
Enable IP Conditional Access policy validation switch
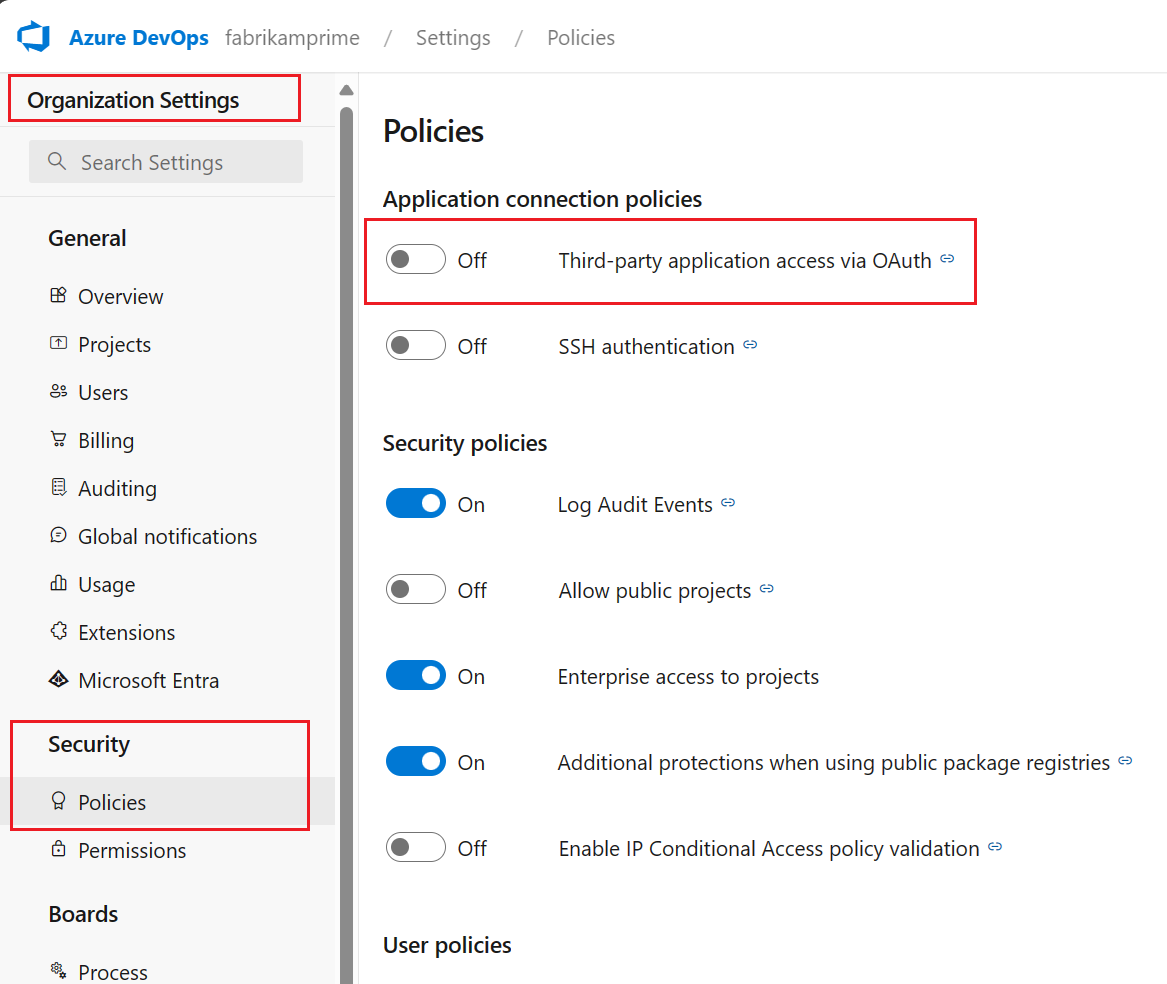(x=415, y=848)
